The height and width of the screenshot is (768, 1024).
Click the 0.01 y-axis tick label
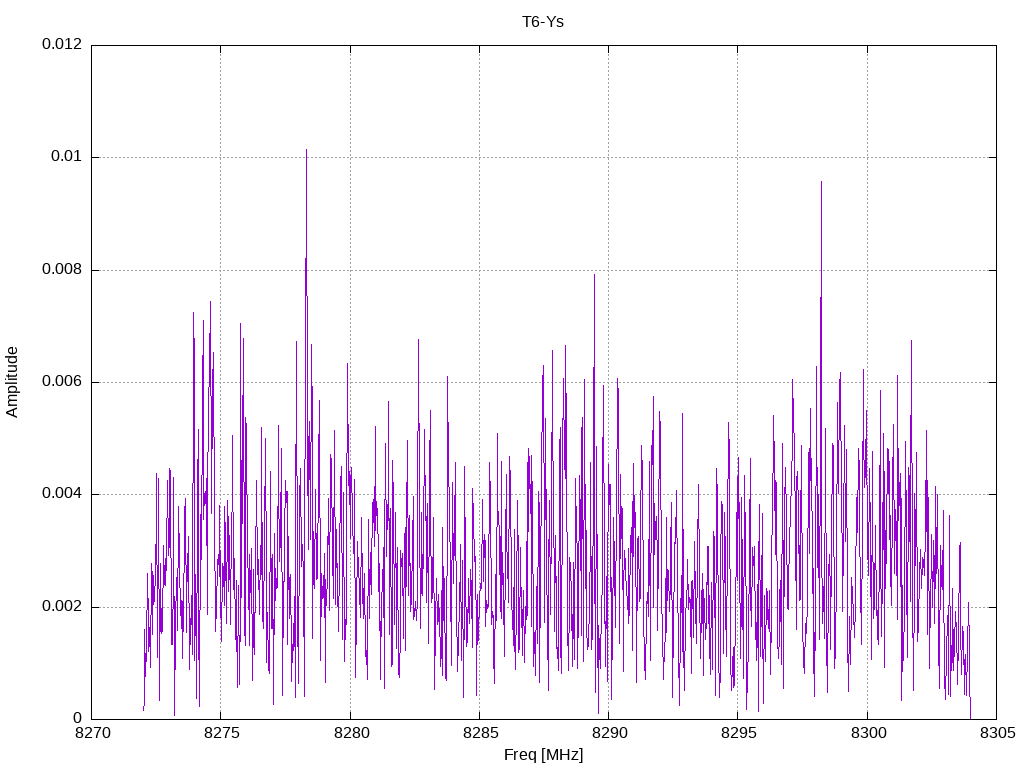coord(67,157)
